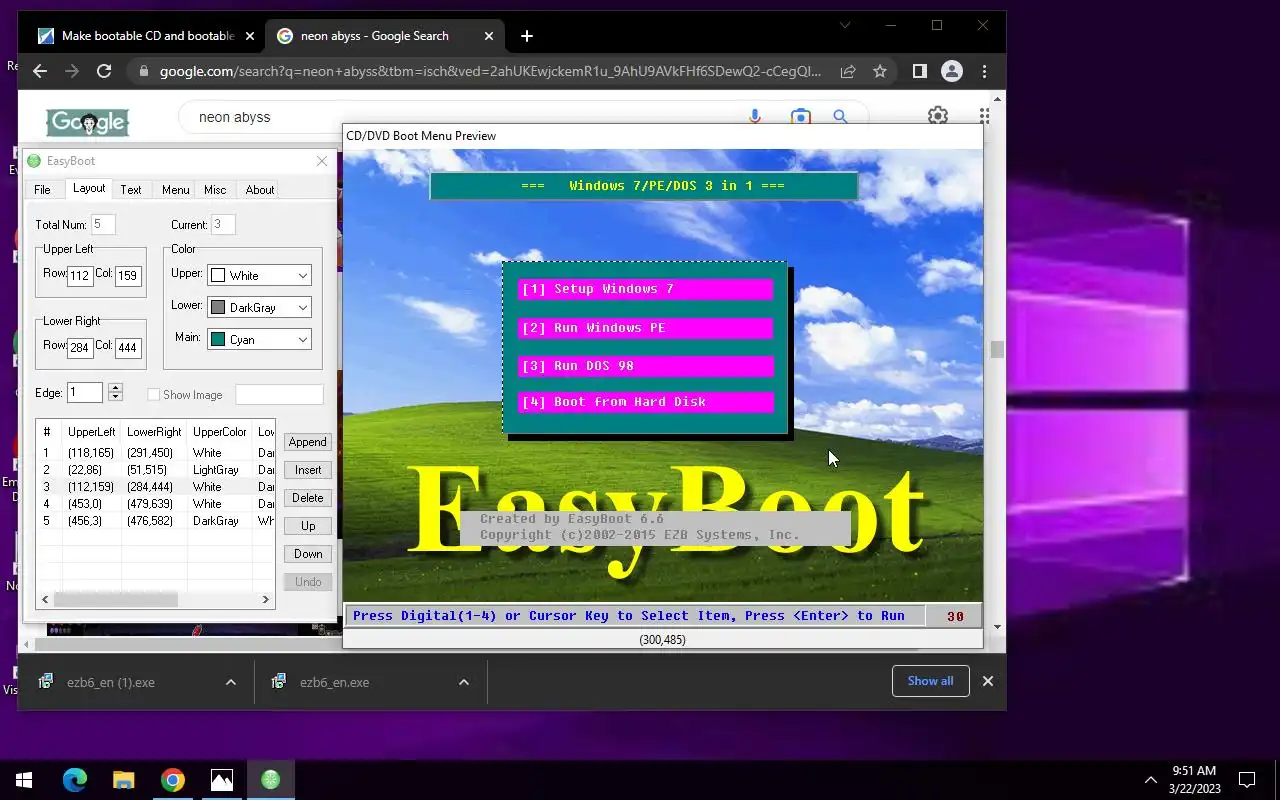Reload the Google search page
1280x800 pixels.
tap(104, 71)
